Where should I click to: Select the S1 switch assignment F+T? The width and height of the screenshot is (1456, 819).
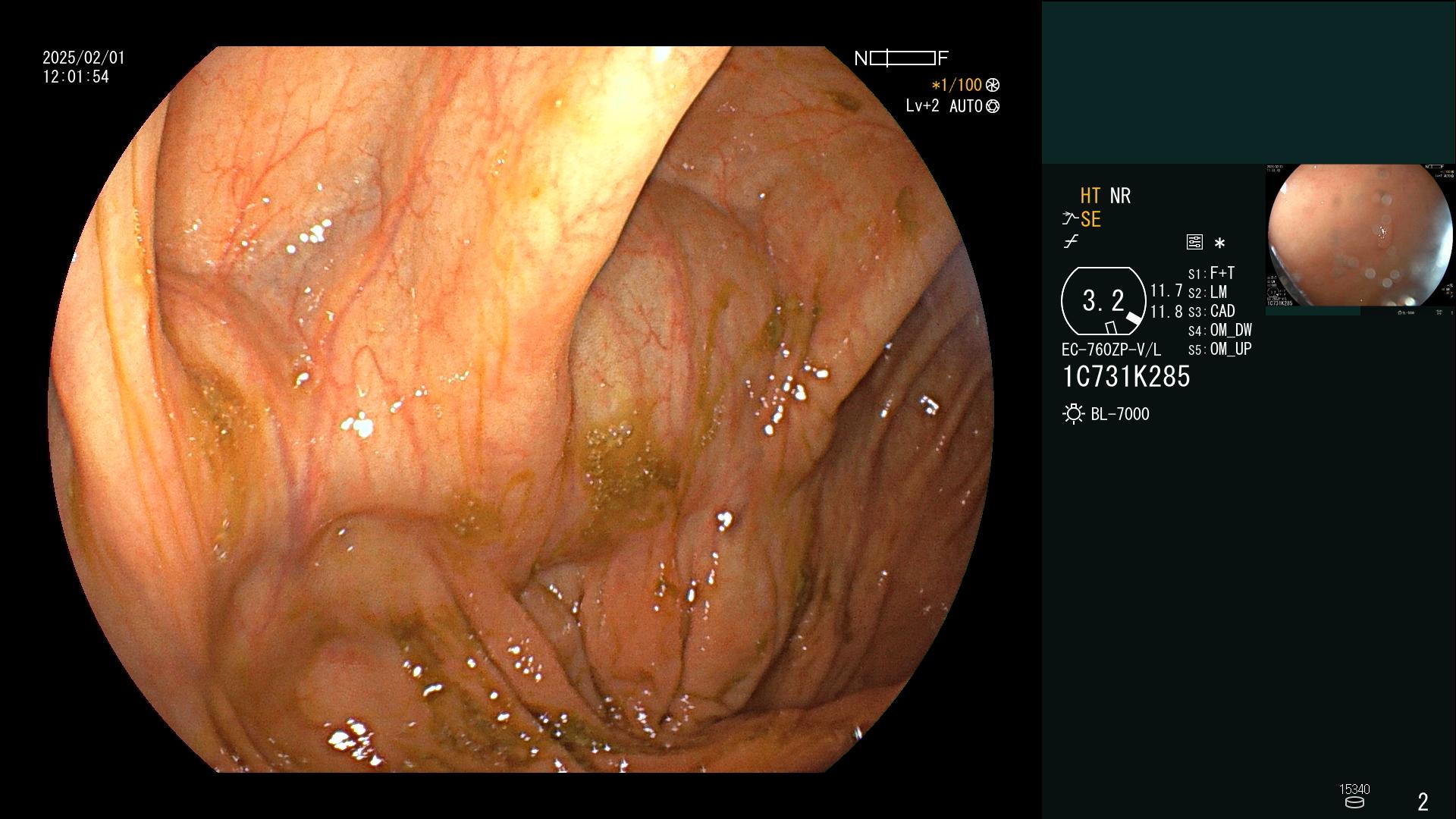point(1212,273)
